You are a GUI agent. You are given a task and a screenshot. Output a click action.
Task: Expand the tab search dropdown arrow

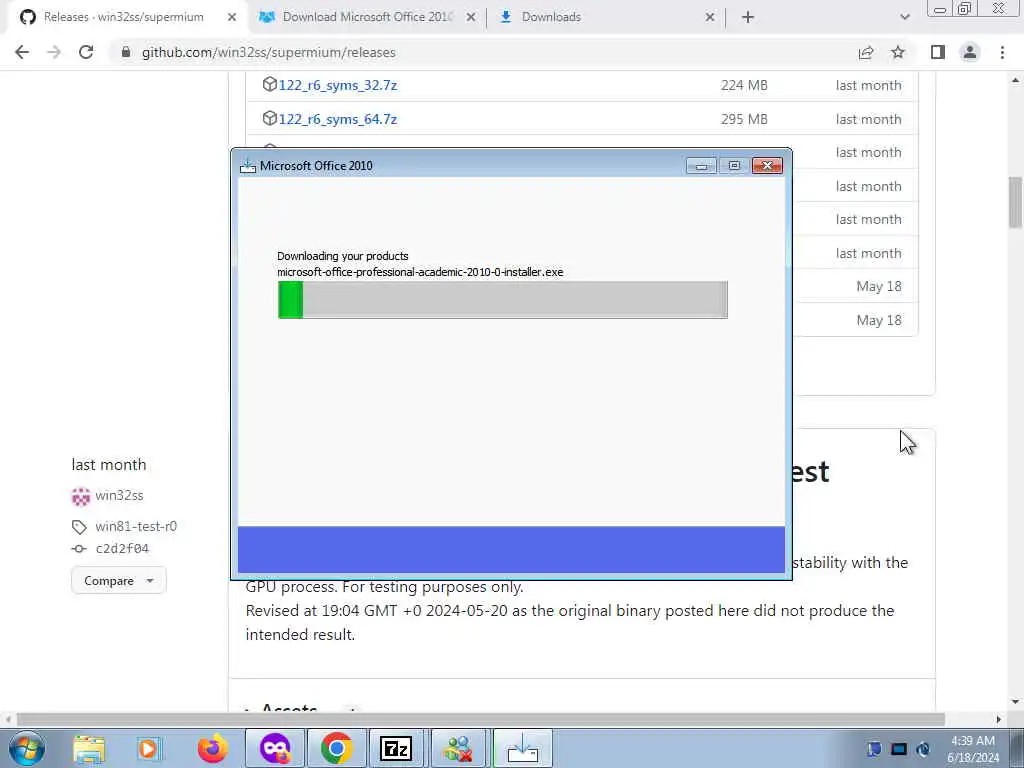point(904,17)
